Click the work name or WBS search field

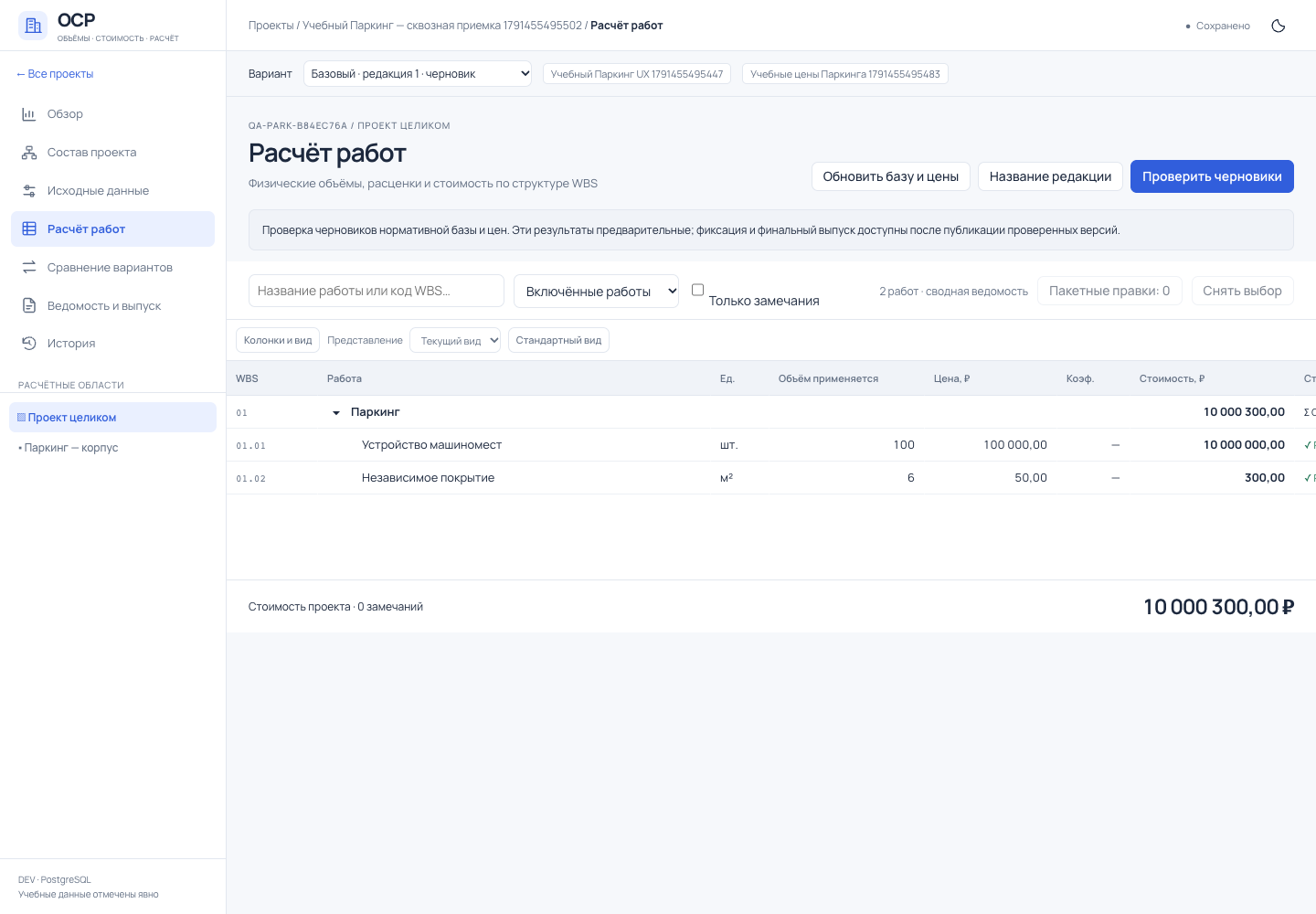click(x=377, y=291)
